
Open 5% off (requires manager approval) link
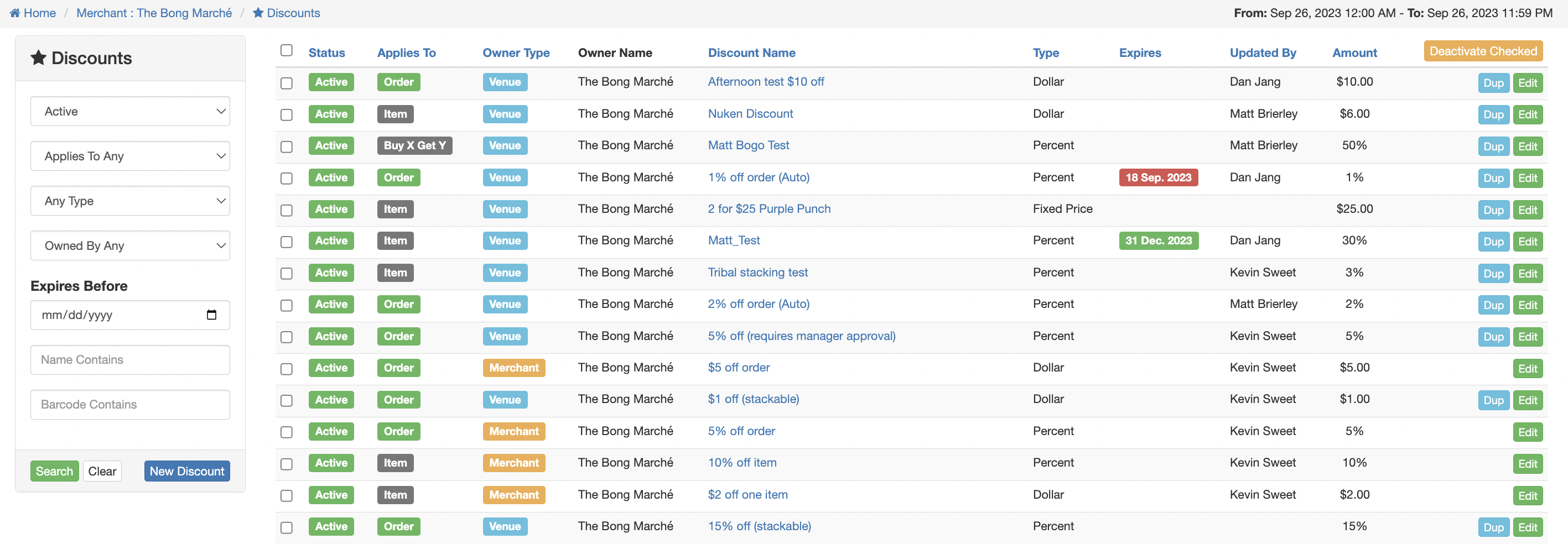pyautogui.click(x=802, y=336)
